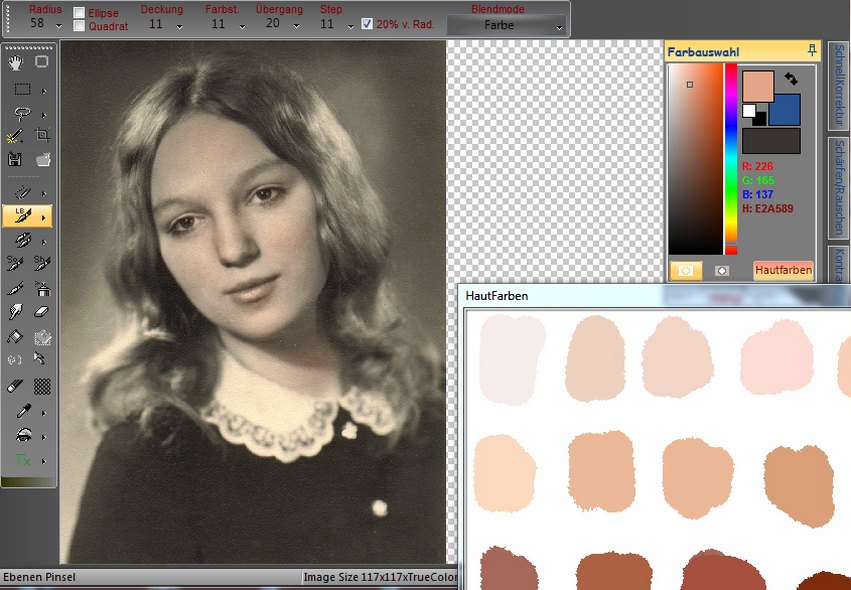Choose the lasso selection tool
This screenshot has width=851, height=590.
tap(21, 113)
